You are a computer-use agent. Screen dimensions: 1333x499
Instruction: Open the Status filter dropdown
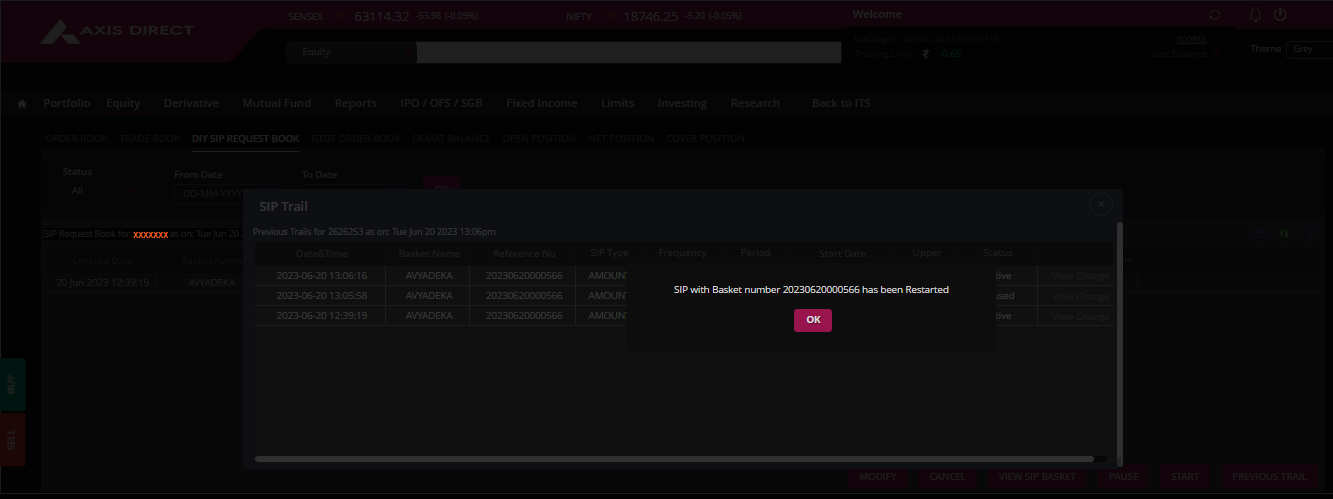point(100,190)
